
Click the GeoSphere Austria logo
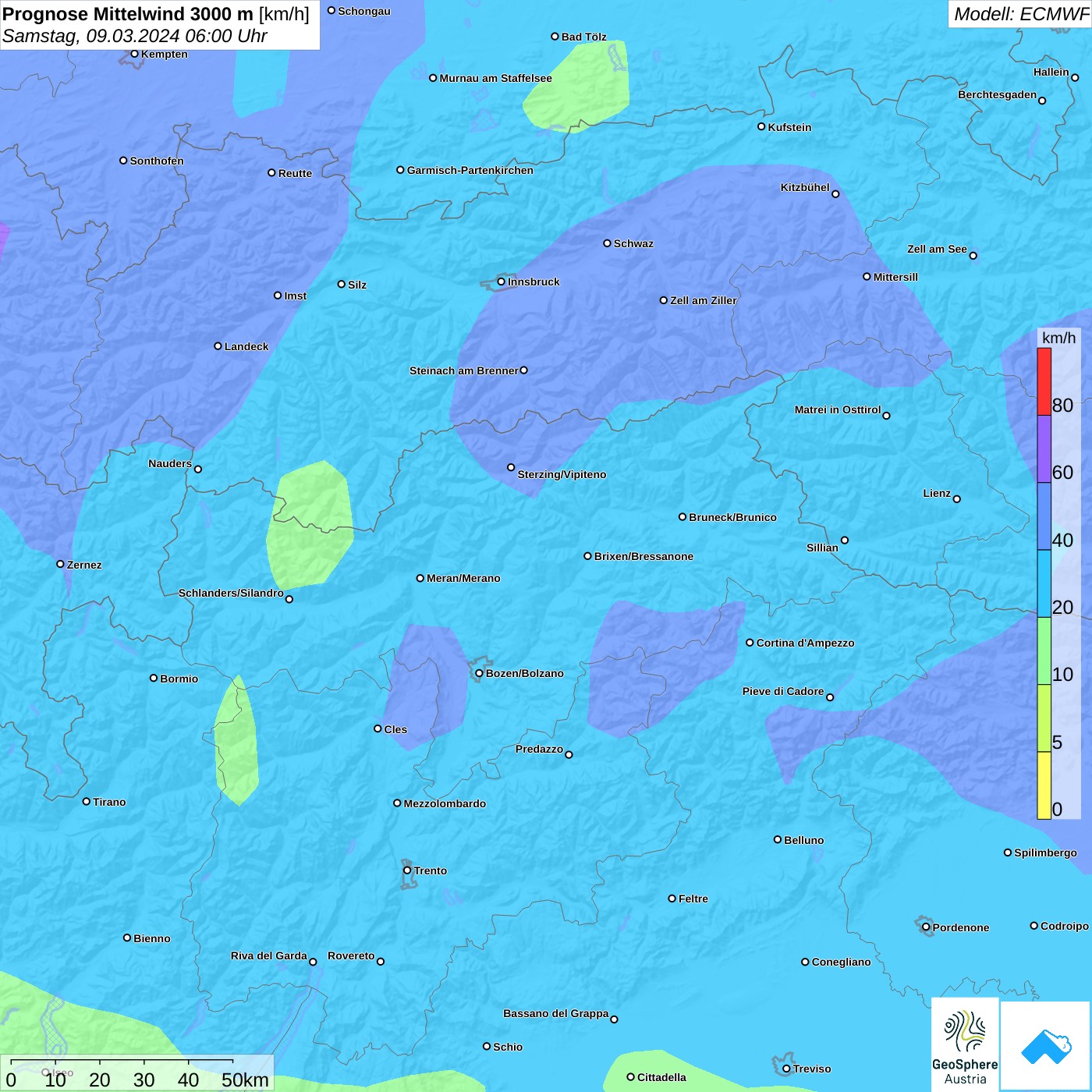[965, 1044]
